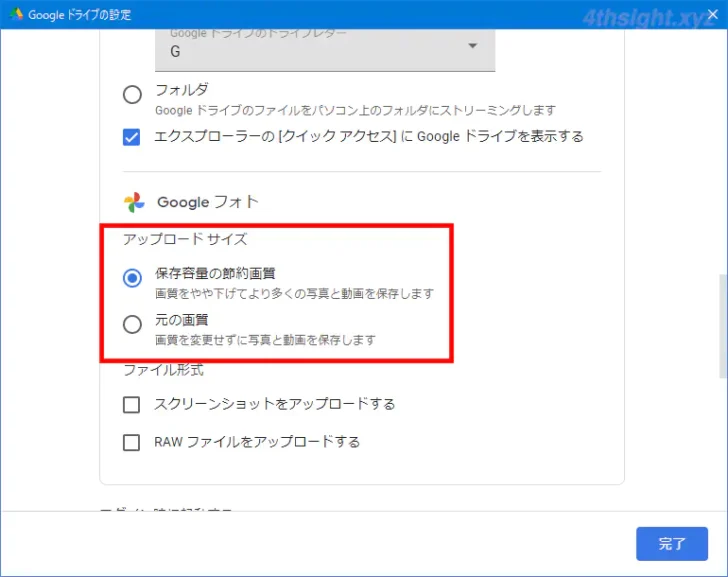The height and width of the screenshot is (577, 728).
Task: Enable スクリーンショットをアップロードする checkbox
Action: 132,404
